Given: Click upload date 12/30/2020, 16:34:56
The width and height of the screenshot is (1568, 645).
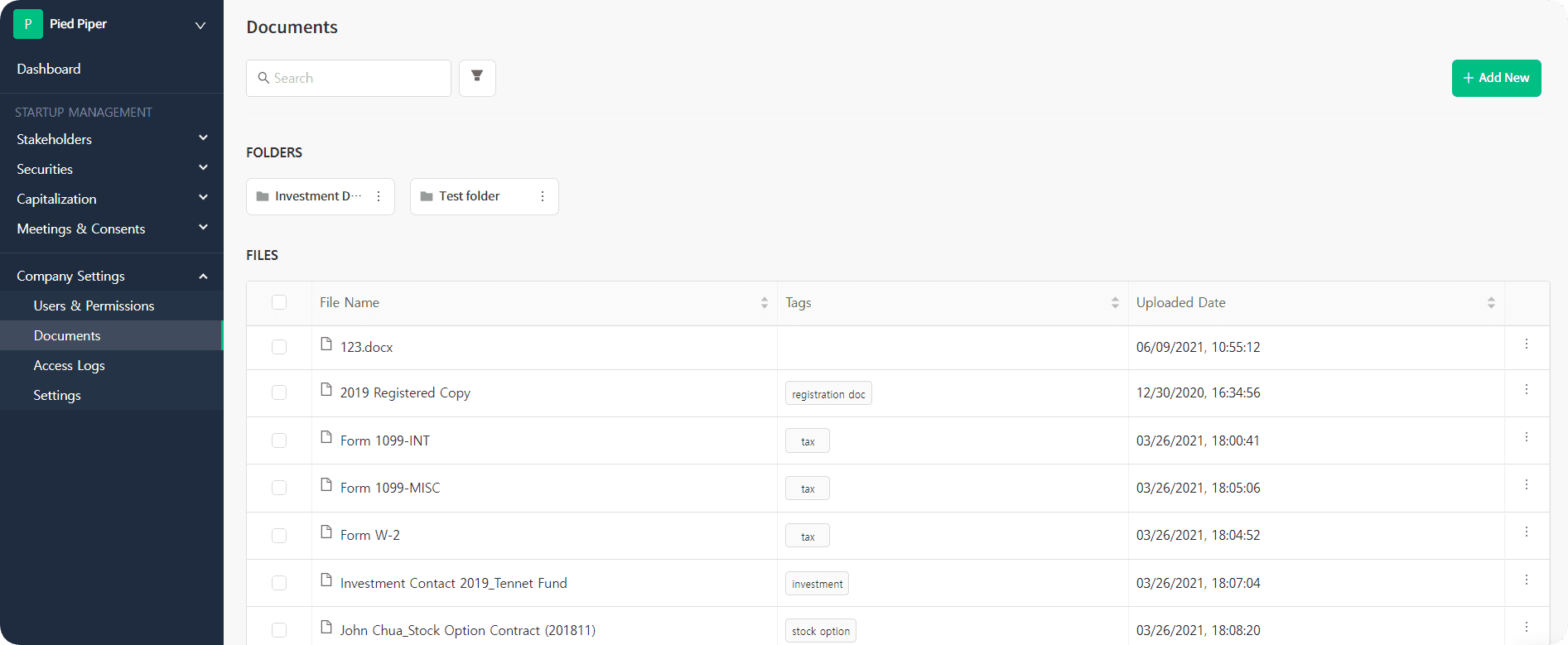Looking at the screenshot, I should (1198, 392).
